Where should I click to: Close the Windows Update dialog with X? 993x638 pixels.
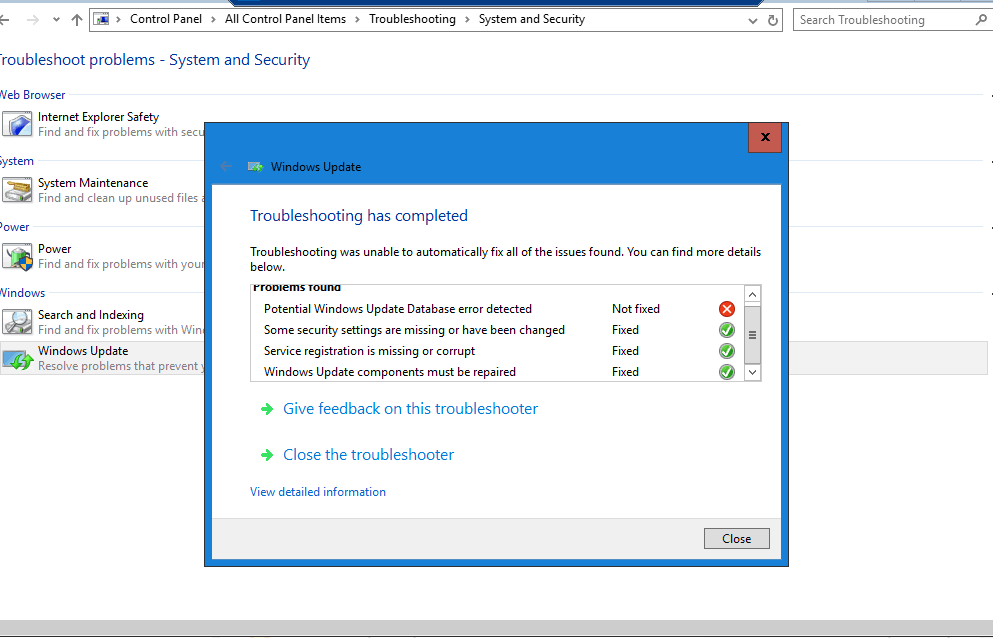coord(765,137)
